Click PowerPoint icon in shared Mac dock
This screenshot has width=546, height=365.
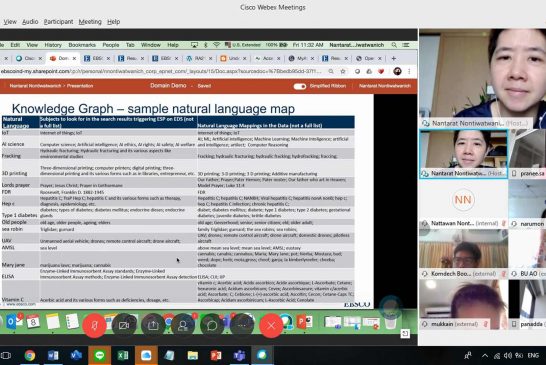point(304,321)
